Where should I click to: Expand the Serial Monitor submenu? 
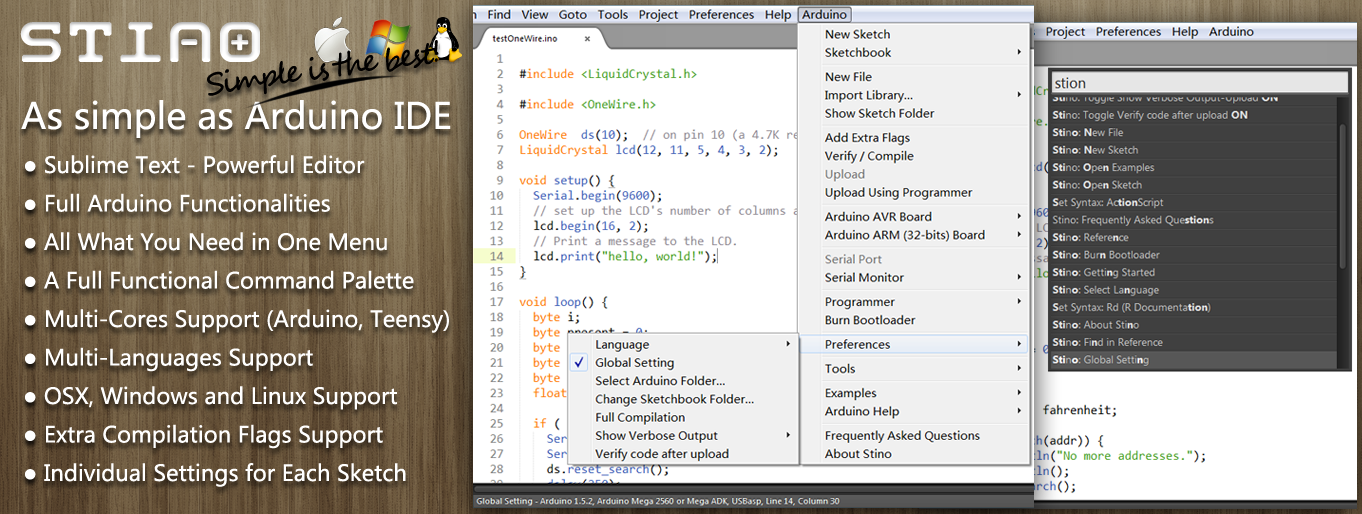(864, 277)
